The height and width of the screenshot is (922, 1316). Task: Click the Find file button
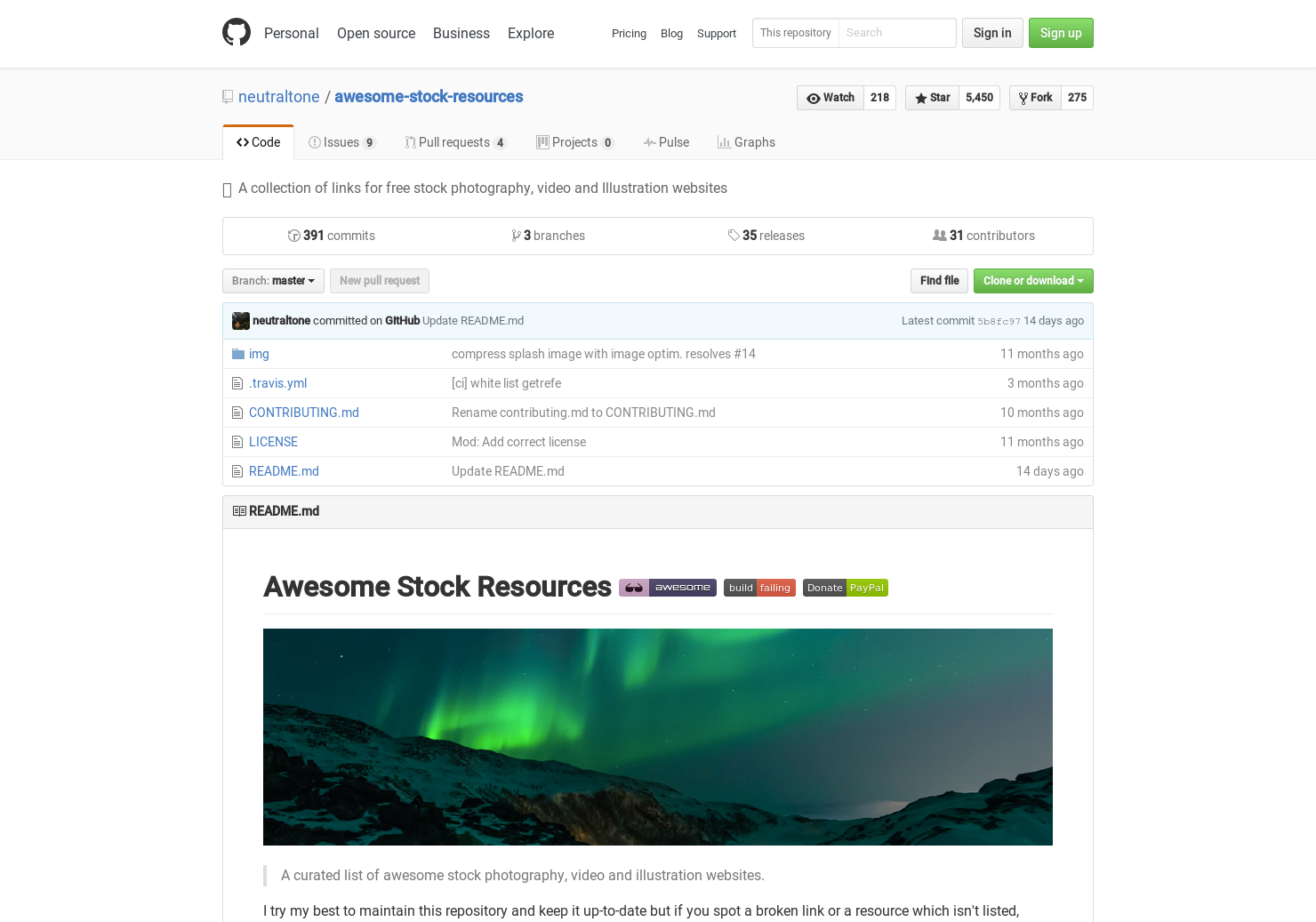tap(939, 280)
